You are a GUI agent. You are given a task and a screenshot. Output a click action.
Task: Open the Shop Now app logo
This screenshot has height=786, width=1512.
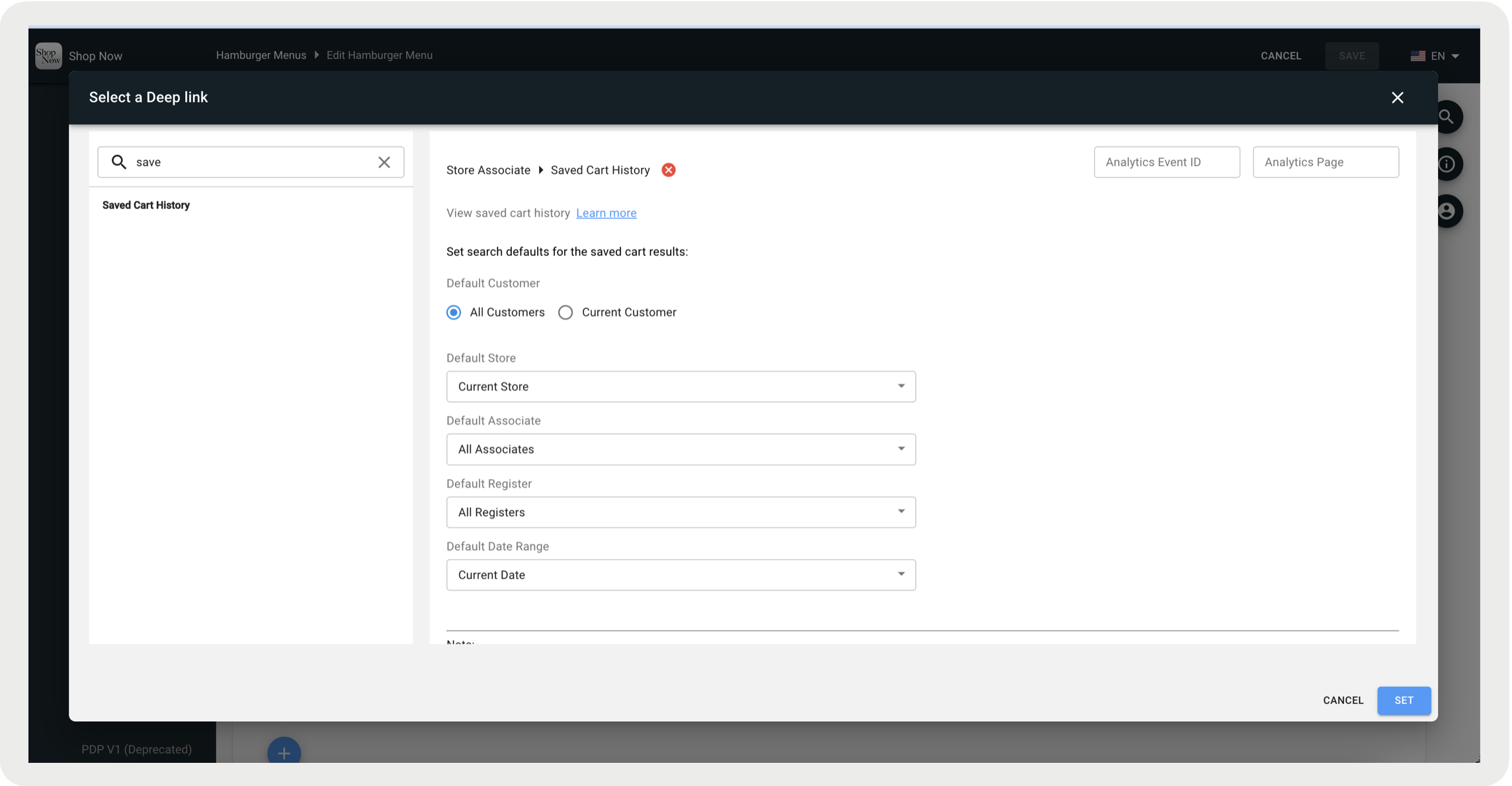click(48, 56)
